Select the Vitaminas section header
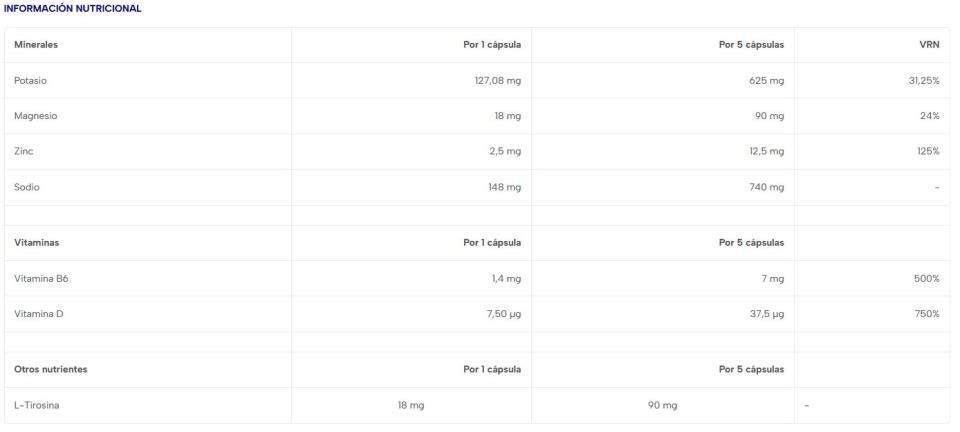Screen dimensions: 960x432 [x=36, y=243]
